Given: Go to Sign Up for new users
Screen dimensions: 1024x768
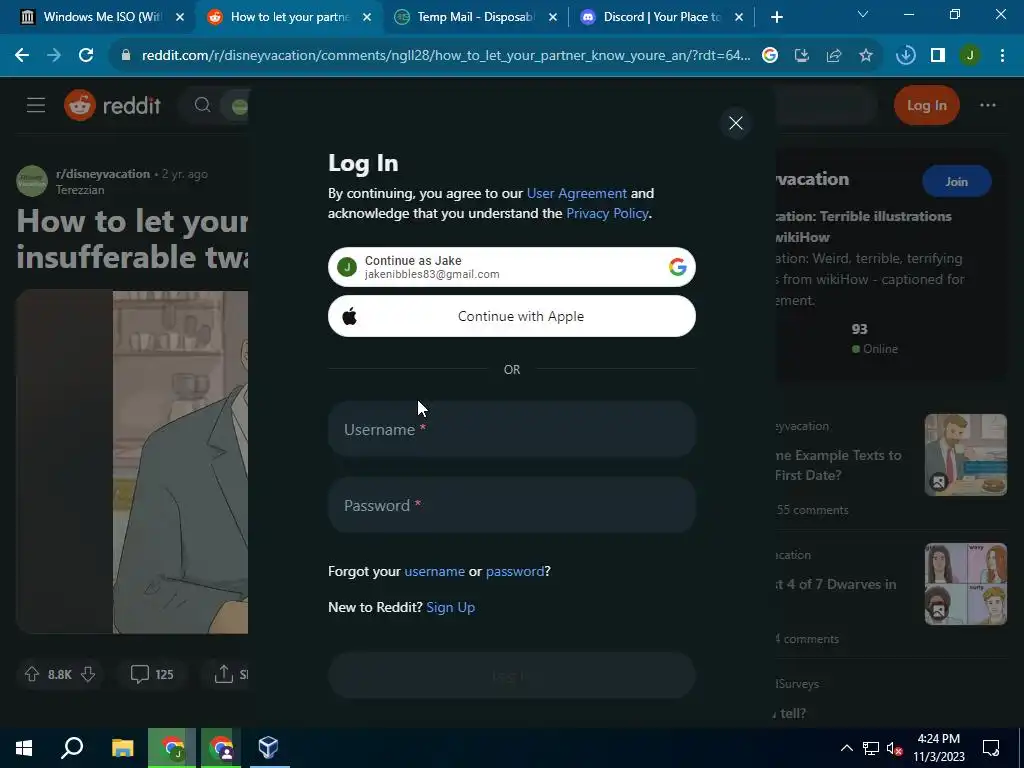Looking at the screenshot, I should coord(451,607).
